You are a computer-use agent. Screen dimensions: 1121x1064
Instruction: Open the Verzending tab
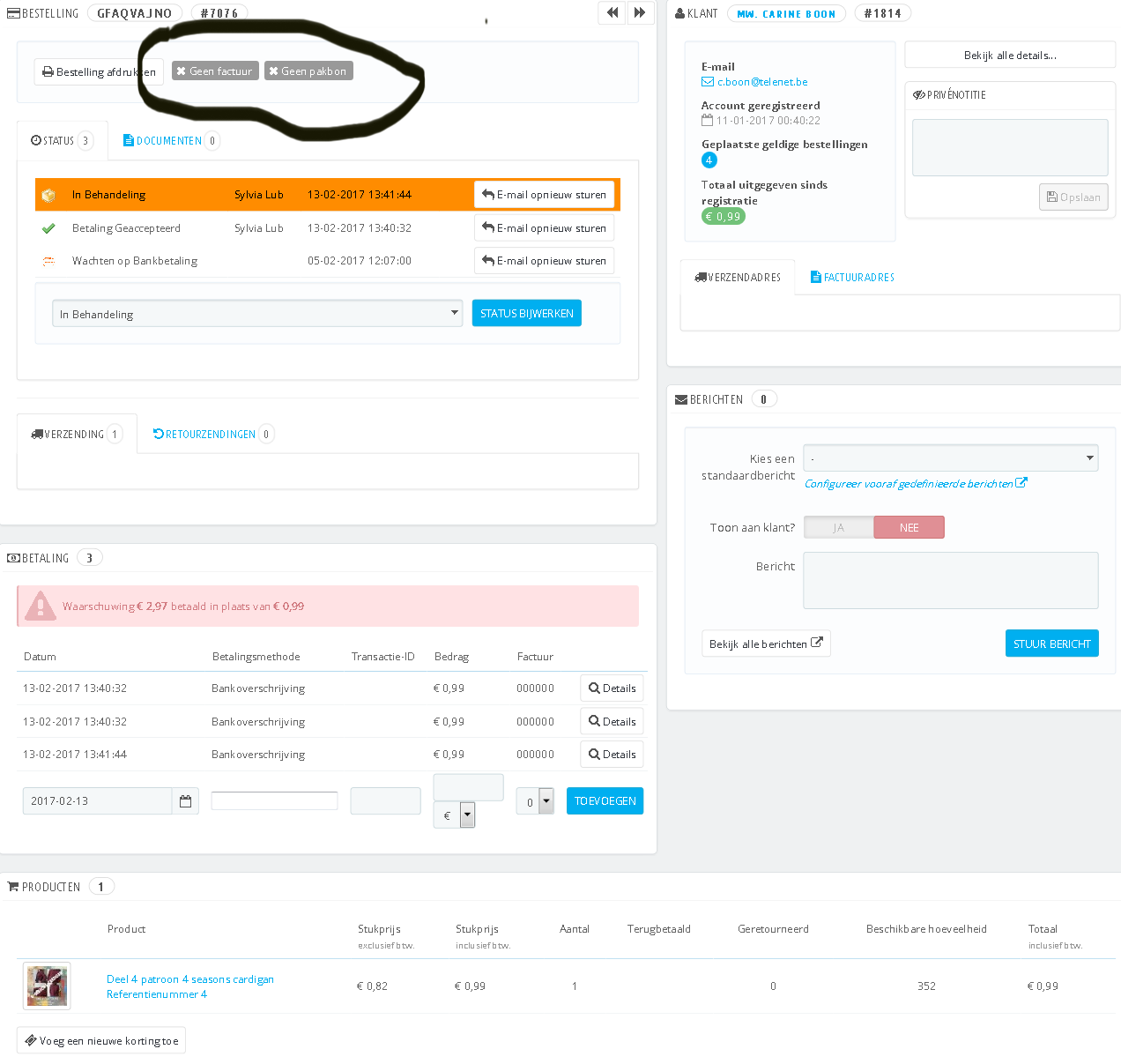(77, 434)
